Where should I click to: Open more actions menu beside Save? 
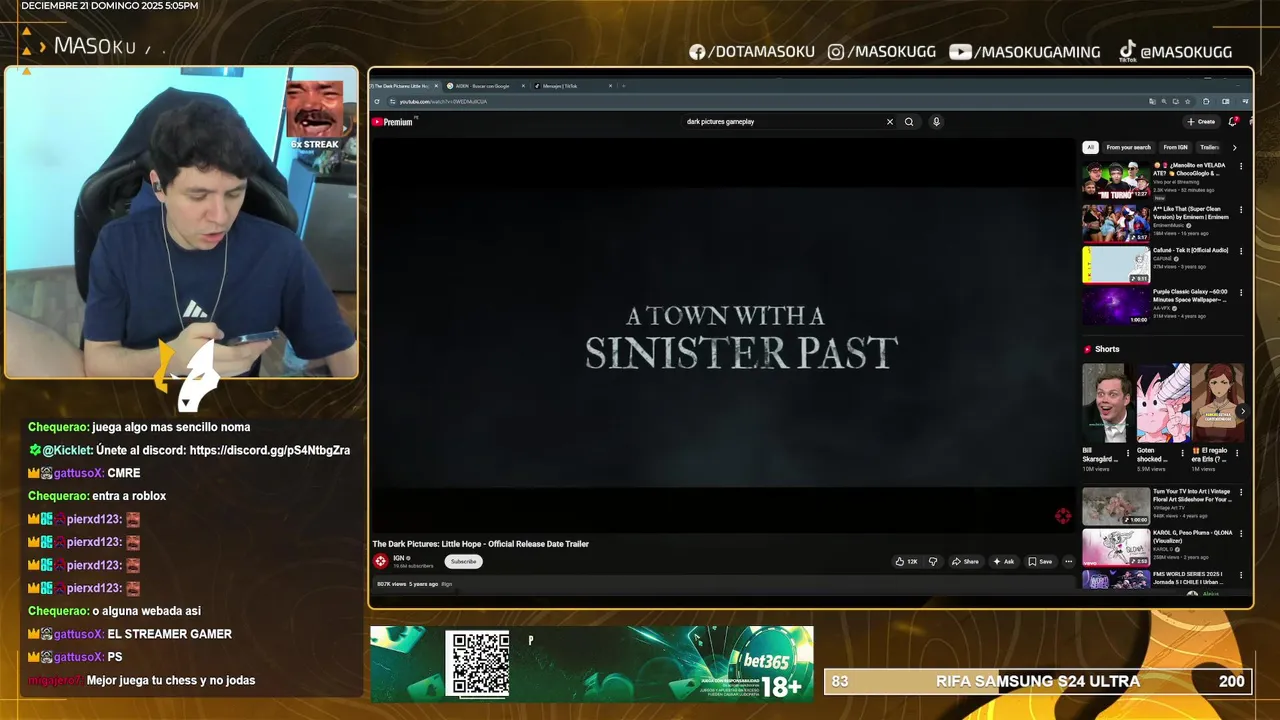[x=1068, y=562]
